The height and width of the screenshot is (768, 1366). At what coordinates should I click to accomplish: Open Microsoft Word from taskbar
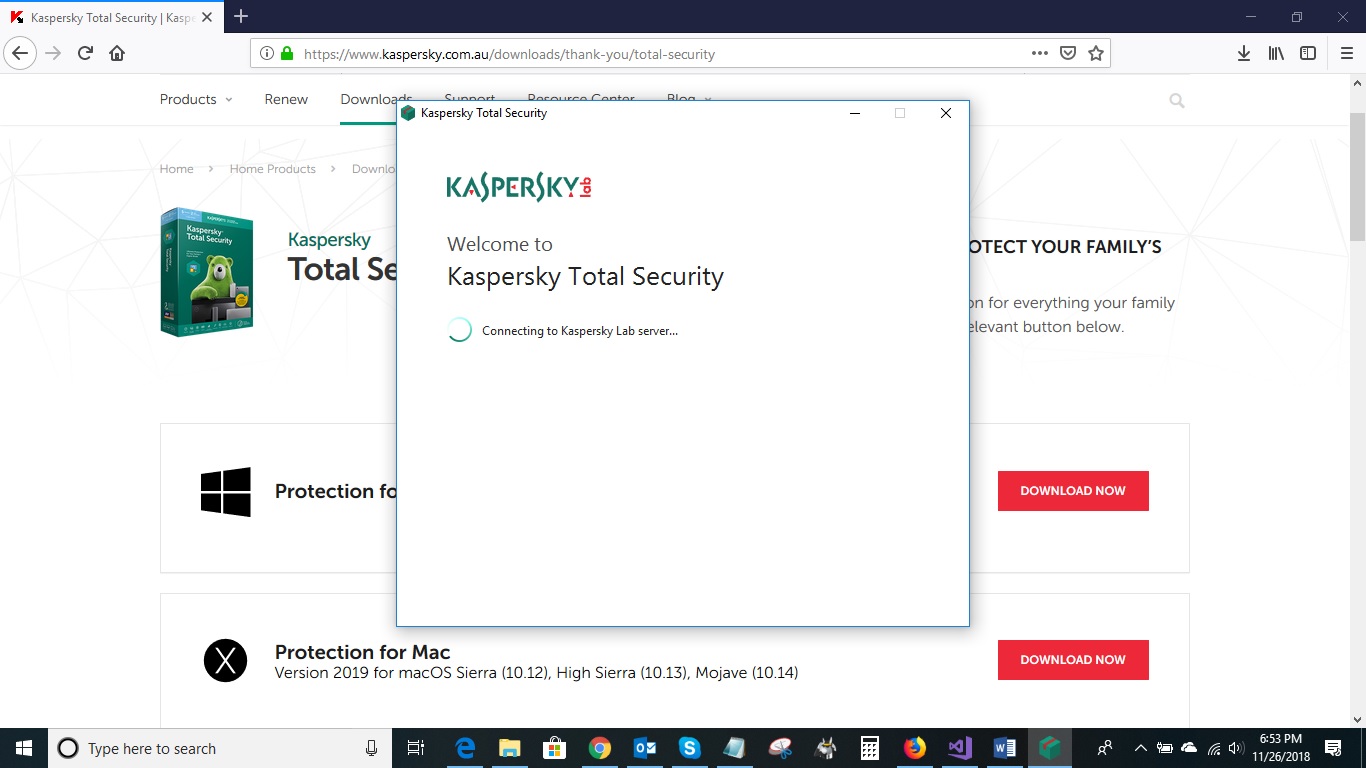coord(1005,748)
